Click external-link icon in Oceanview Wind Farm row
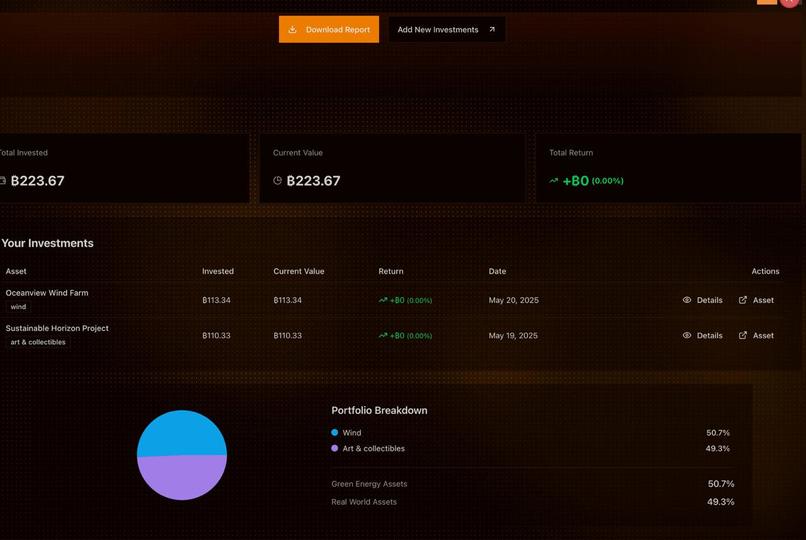Image resolution: width=806 pixels, height=540 pixels. 743,300
